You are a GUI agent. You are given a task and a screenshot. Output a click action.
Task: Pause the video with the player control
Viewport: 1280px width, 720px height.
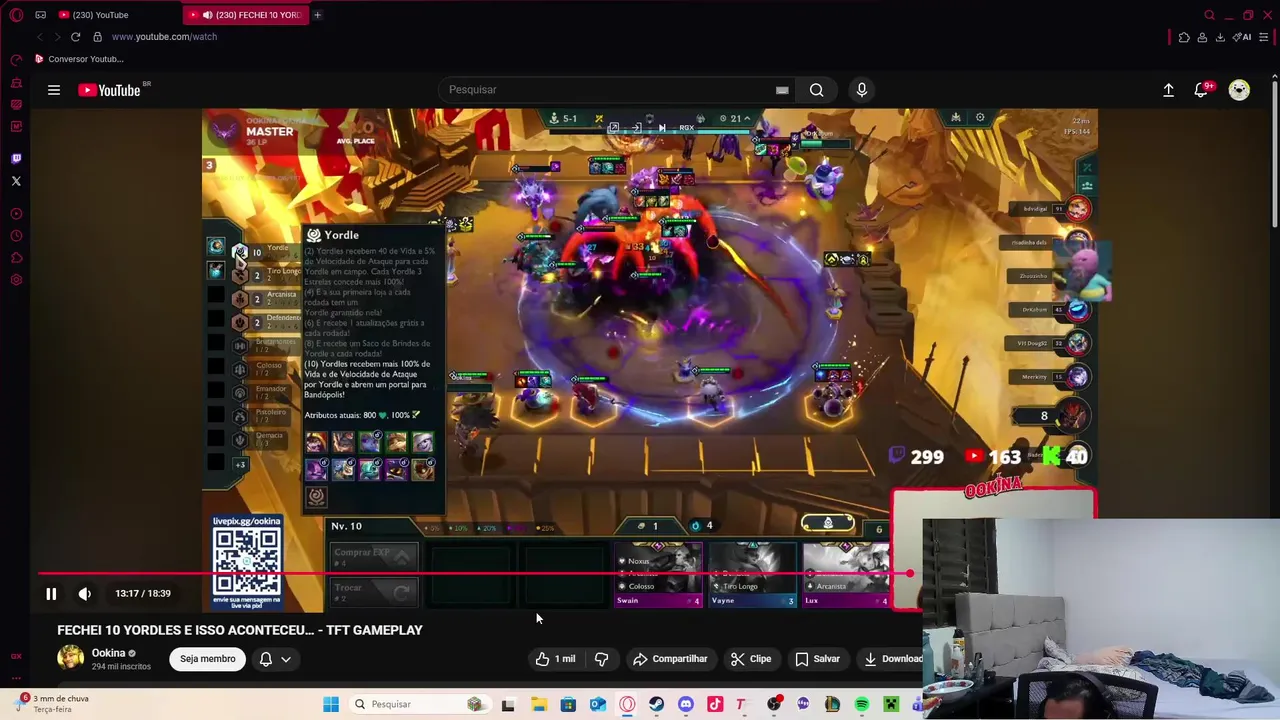50,594
